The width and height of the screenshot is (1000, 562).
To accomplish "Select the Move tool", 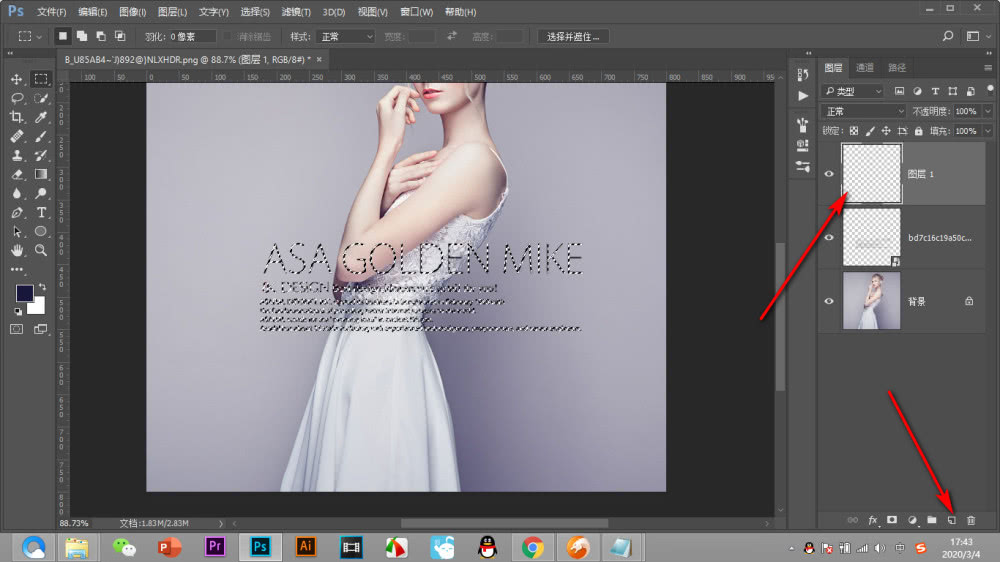I will [17, 79].
